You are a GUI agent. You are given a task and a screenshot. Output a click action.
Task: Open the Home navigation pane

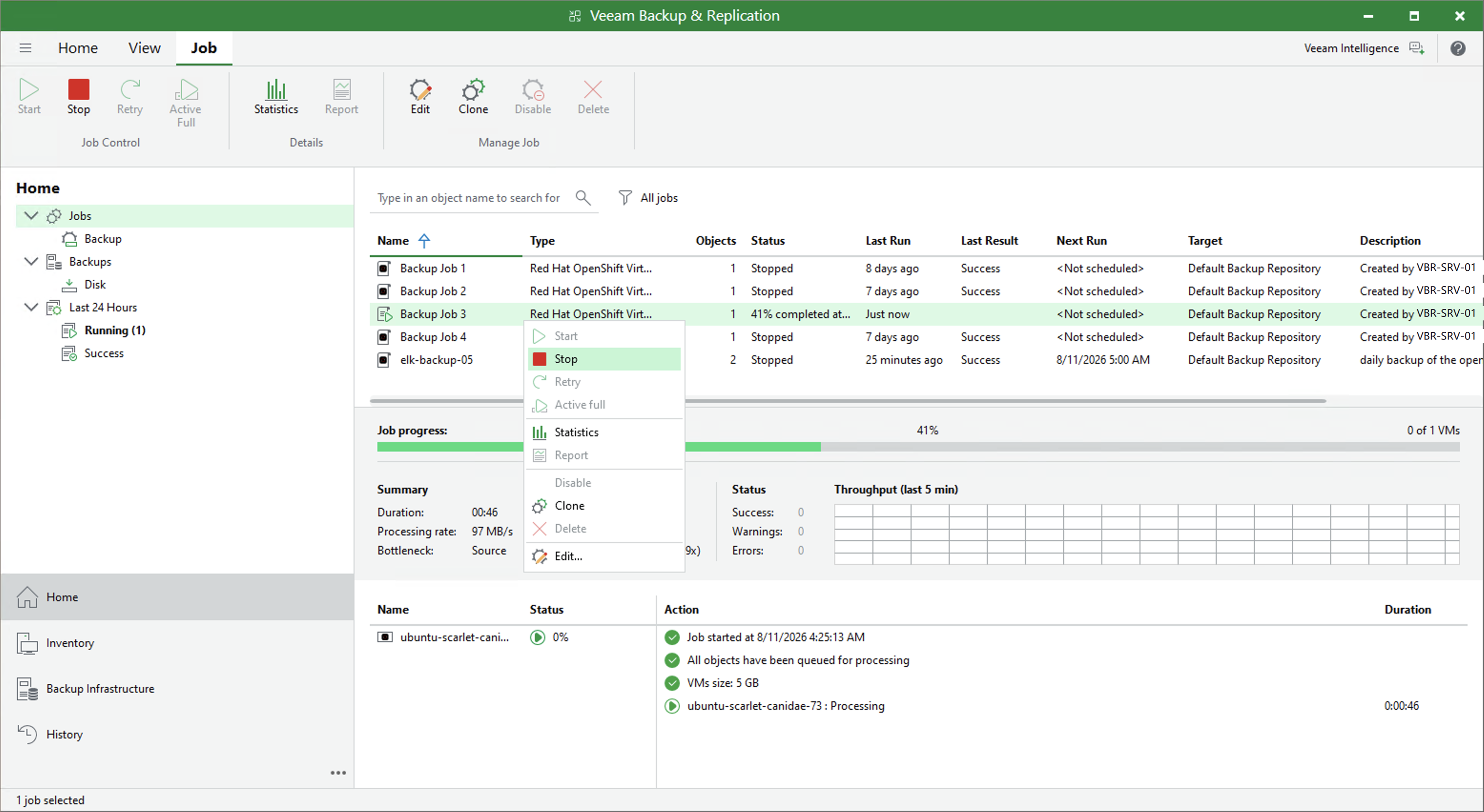[177, 597]
